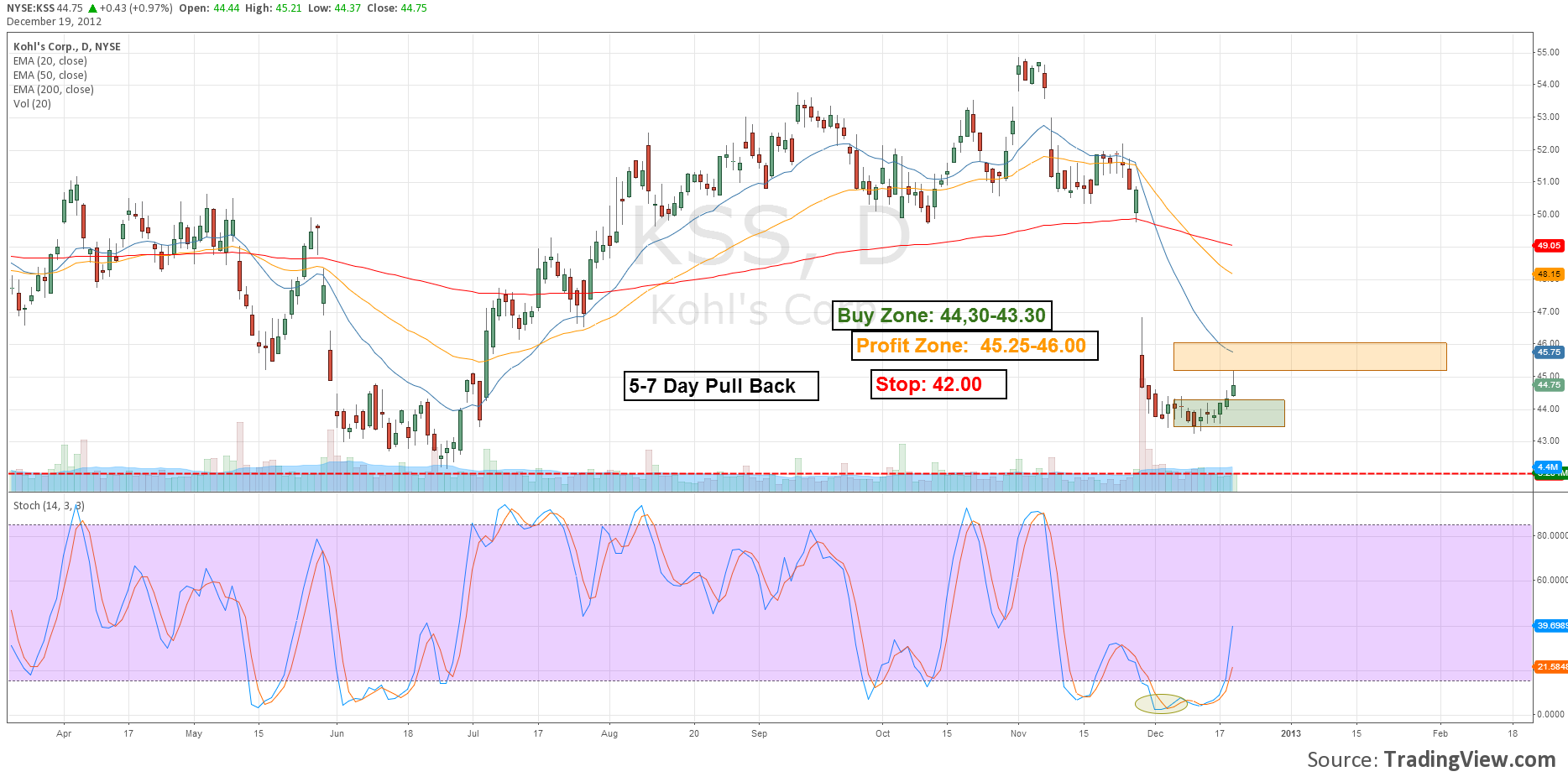Click the Kohl's Corp., D, NYSE title

pyautogui.click(x=67, y=47)
